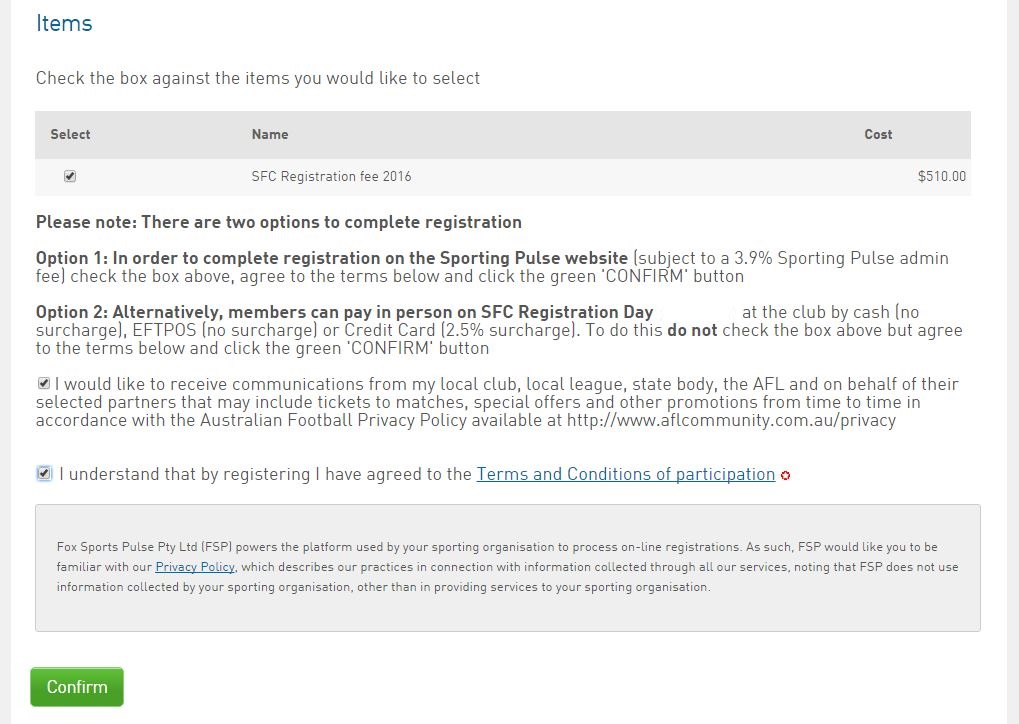Open Terms and Conditions of participation link

click(625, 474)
